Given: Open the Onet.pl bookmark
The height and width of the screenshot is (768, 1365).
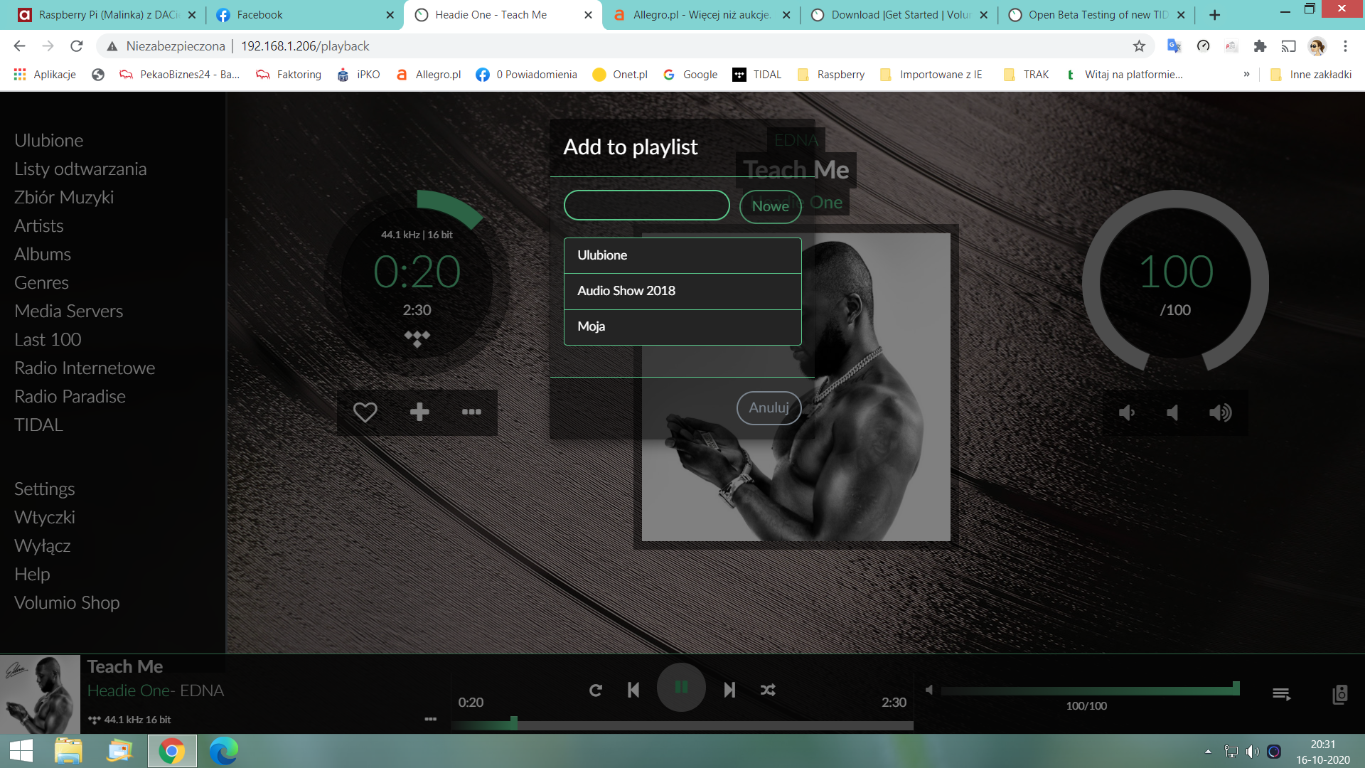Looking at the screenshot, I should click(x=620, y=74).
